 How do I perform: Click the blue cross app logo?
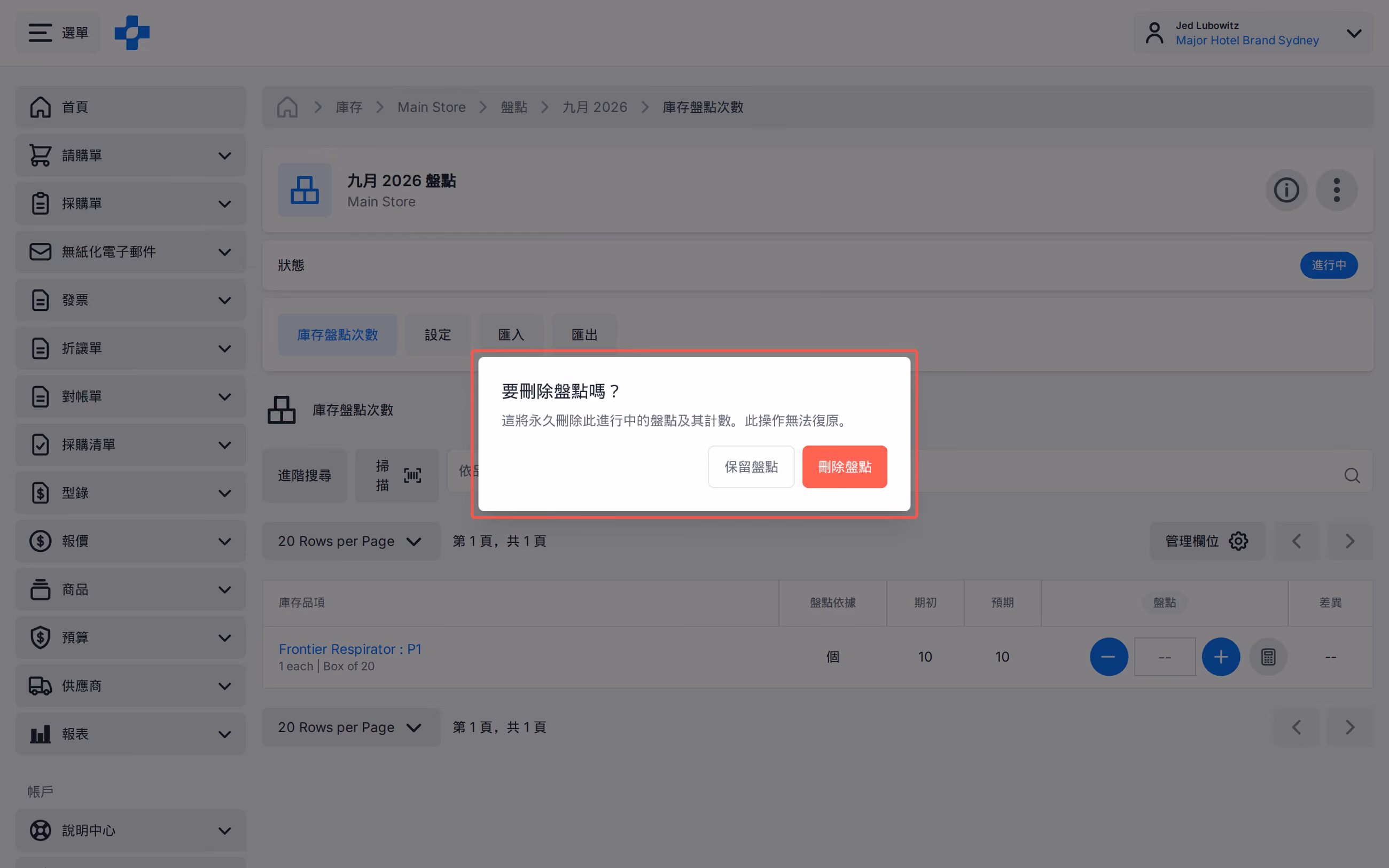tap(132, 33)
